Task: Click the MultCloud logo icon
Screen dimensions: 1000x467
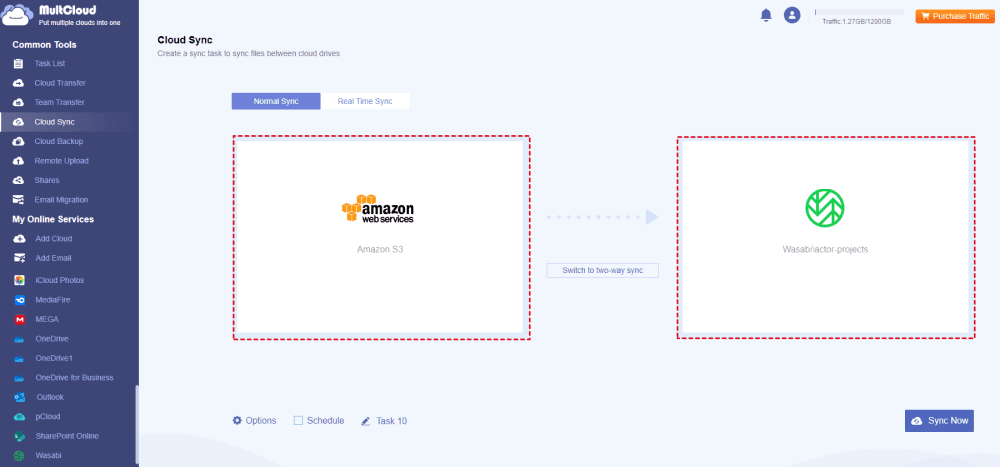Action: pyautogui.click(x=18, y=14)
